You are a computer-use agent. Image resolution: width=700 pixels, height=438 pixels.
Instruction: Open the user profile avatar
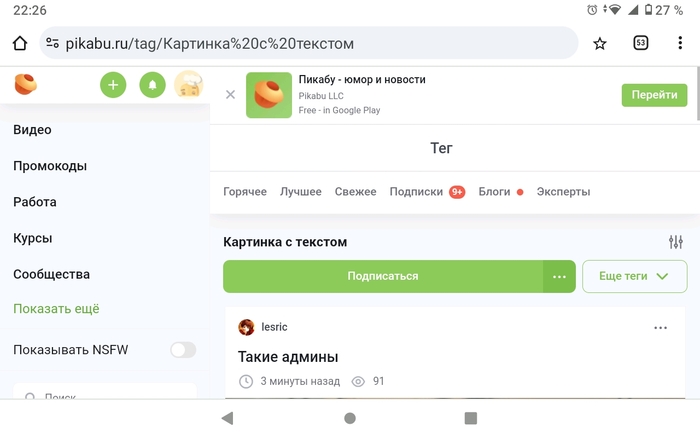188,84
